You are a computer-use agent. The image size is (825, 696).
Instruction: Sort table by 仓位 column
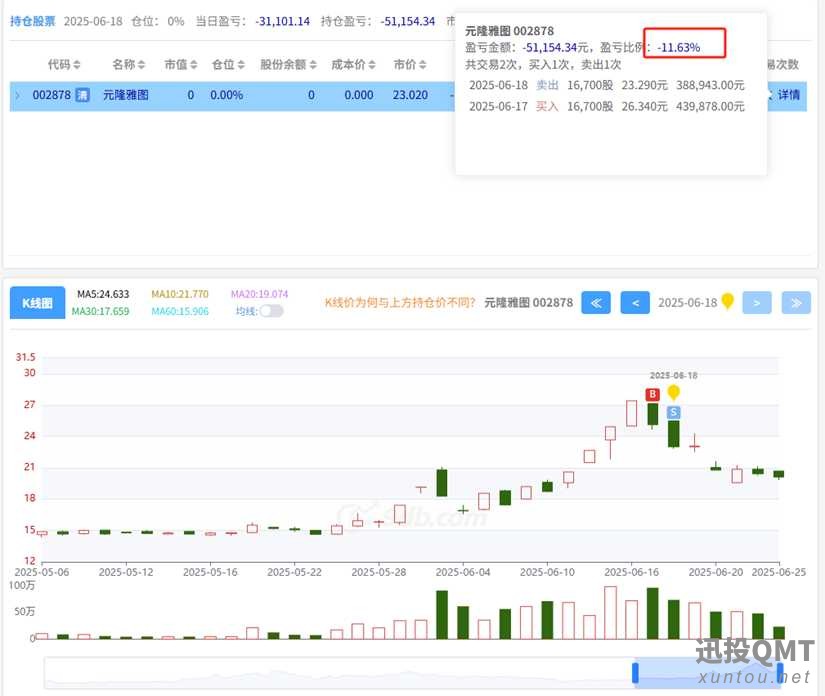point(228,65)
